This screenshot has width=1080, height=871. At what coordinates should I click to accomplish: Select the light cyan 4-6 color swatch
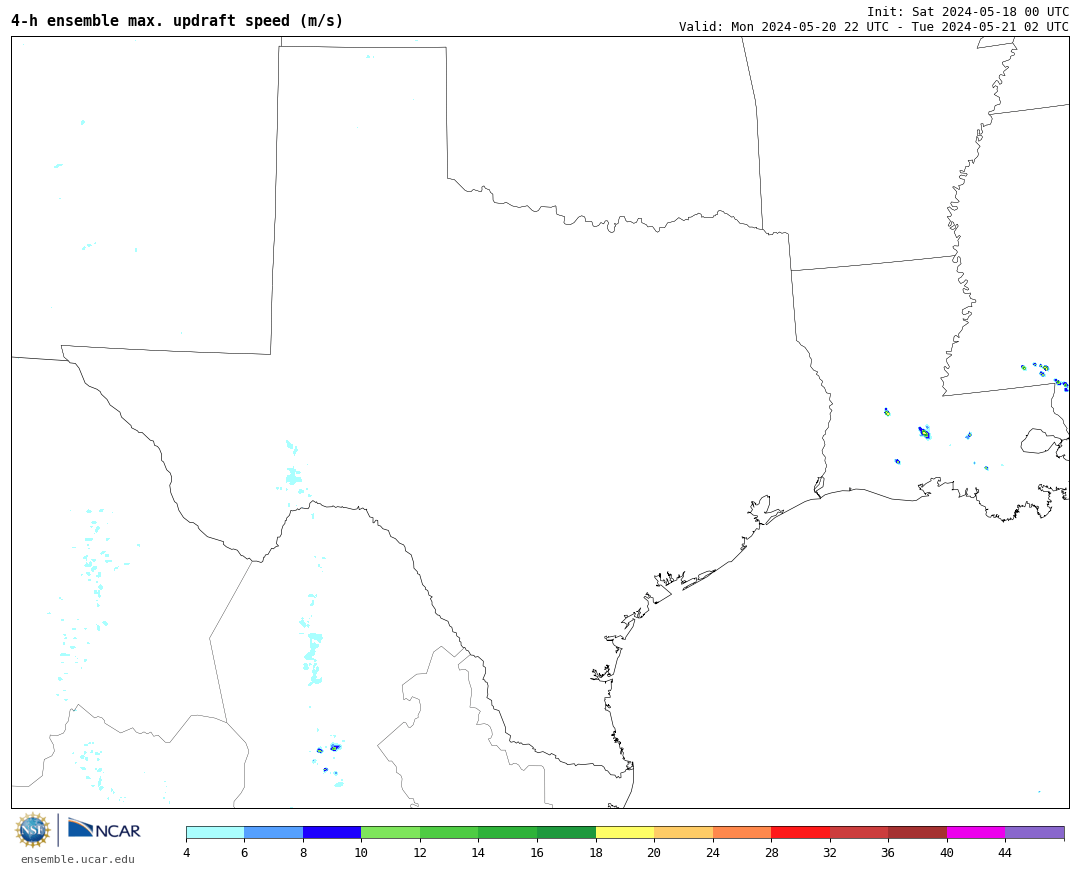[215, 832]
